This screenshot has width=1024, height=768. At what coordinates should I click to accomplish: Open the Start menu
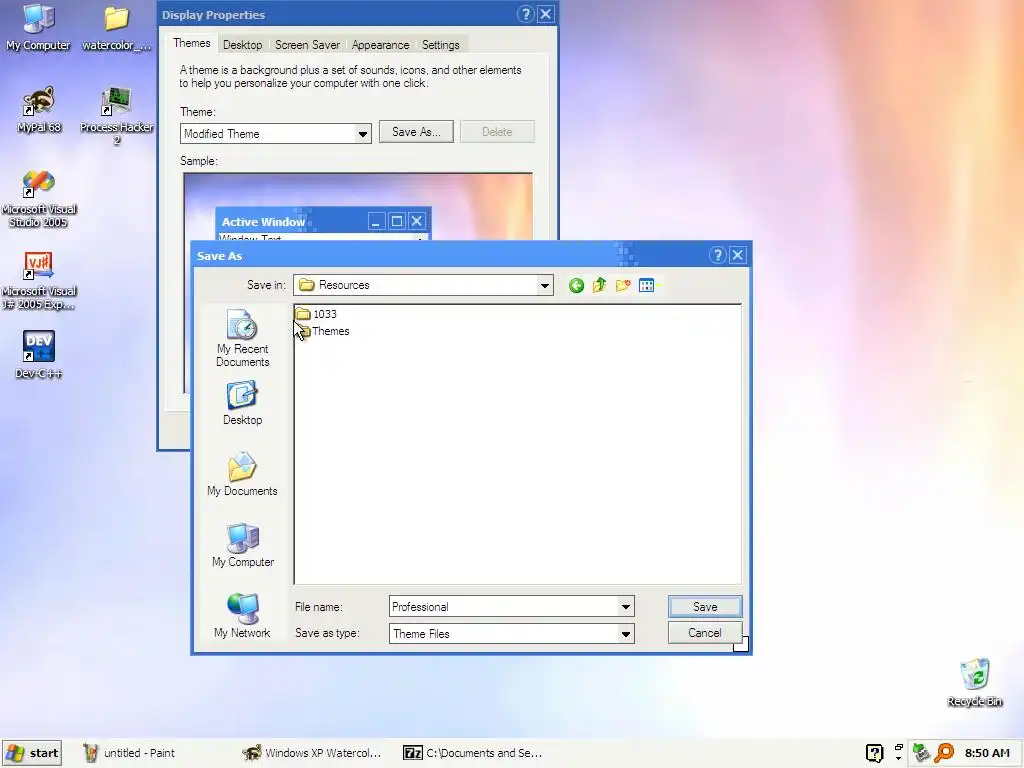32,753
